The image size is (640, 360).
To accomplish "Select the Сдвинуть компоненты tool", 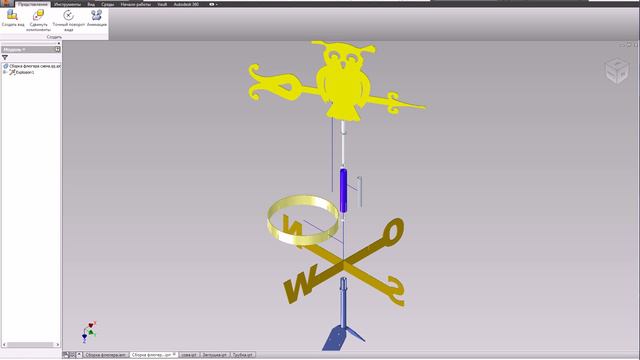I will pyautogui.click(x=38, y=20).
